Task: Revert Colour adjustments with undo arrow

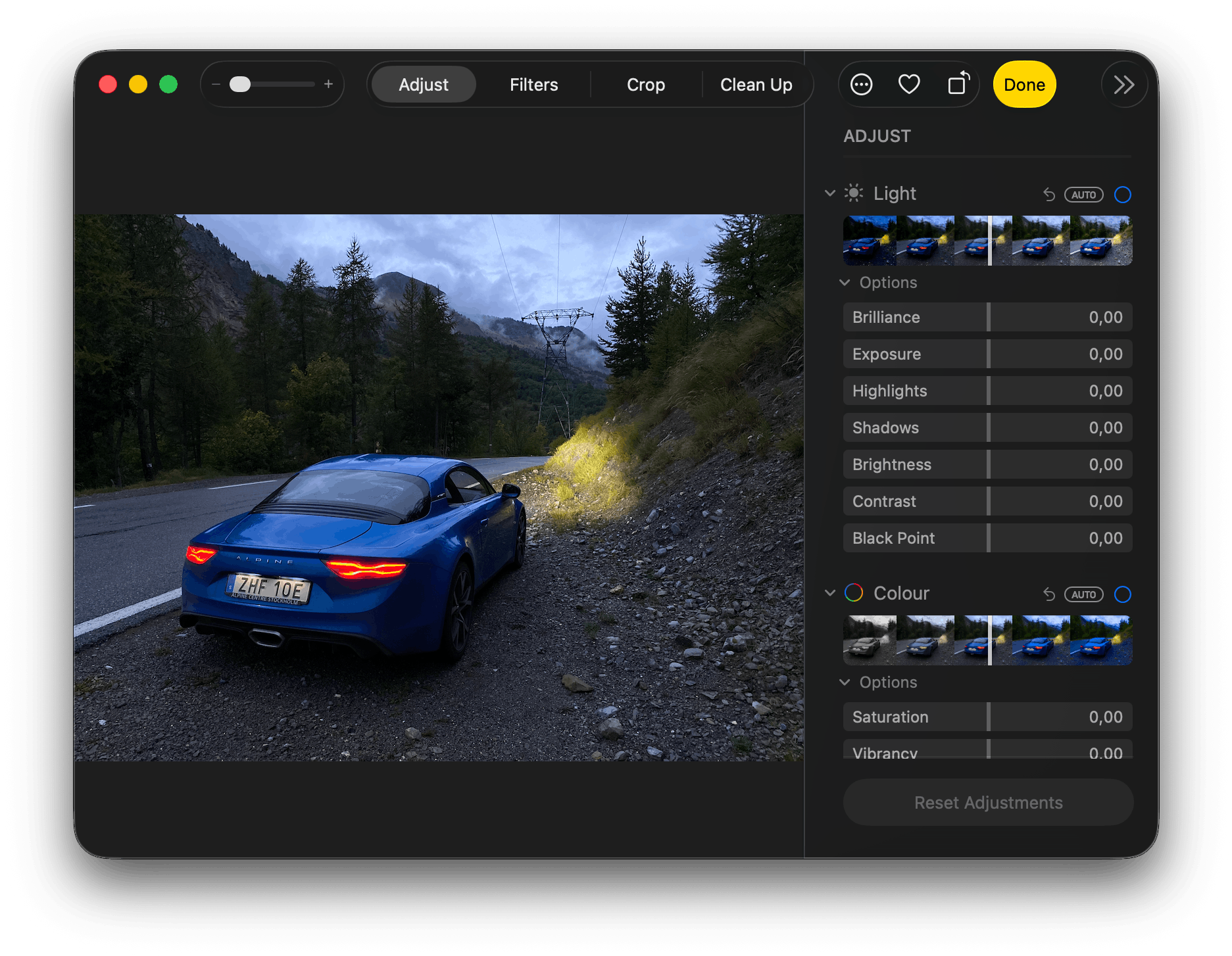Action: 1049,594
